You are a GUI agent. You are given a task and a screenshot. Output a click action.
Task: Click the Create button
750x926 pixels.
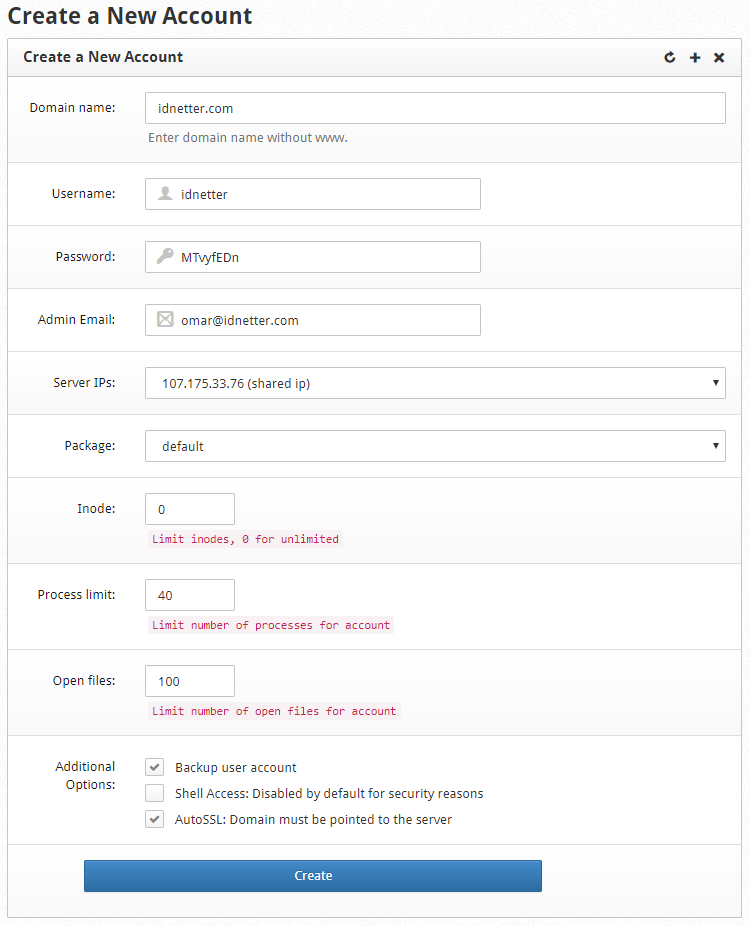click(313, 876)
